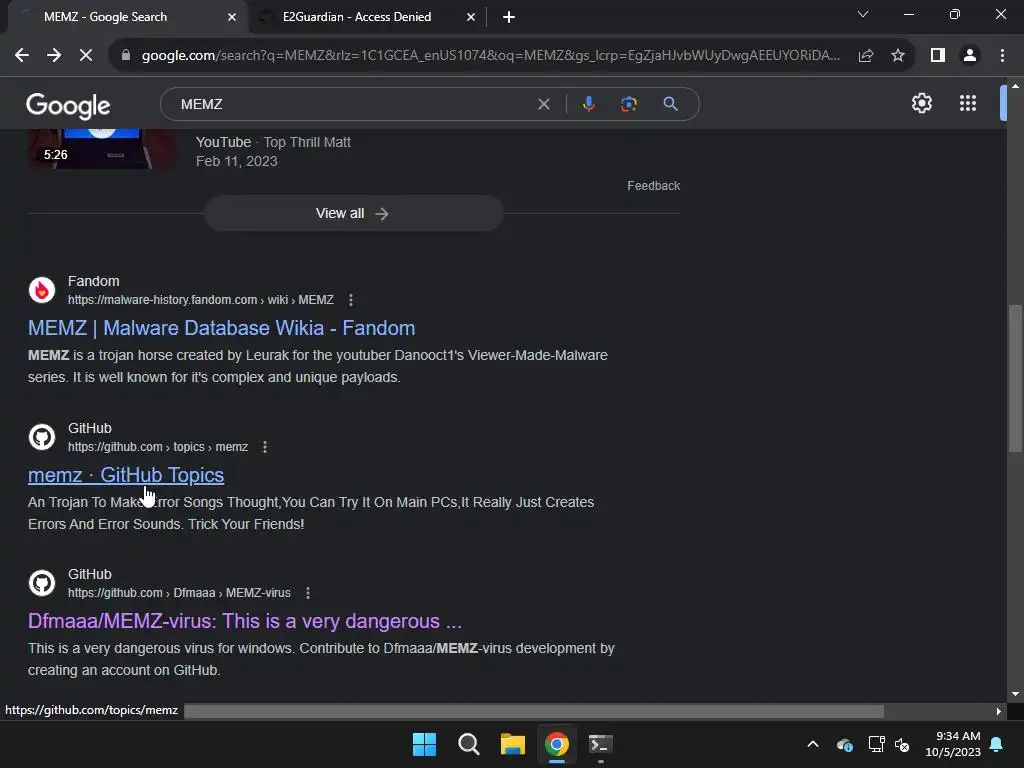Open memz GitHub Topics link
The width and height of the screenshot is (1024, 768).
126,475
